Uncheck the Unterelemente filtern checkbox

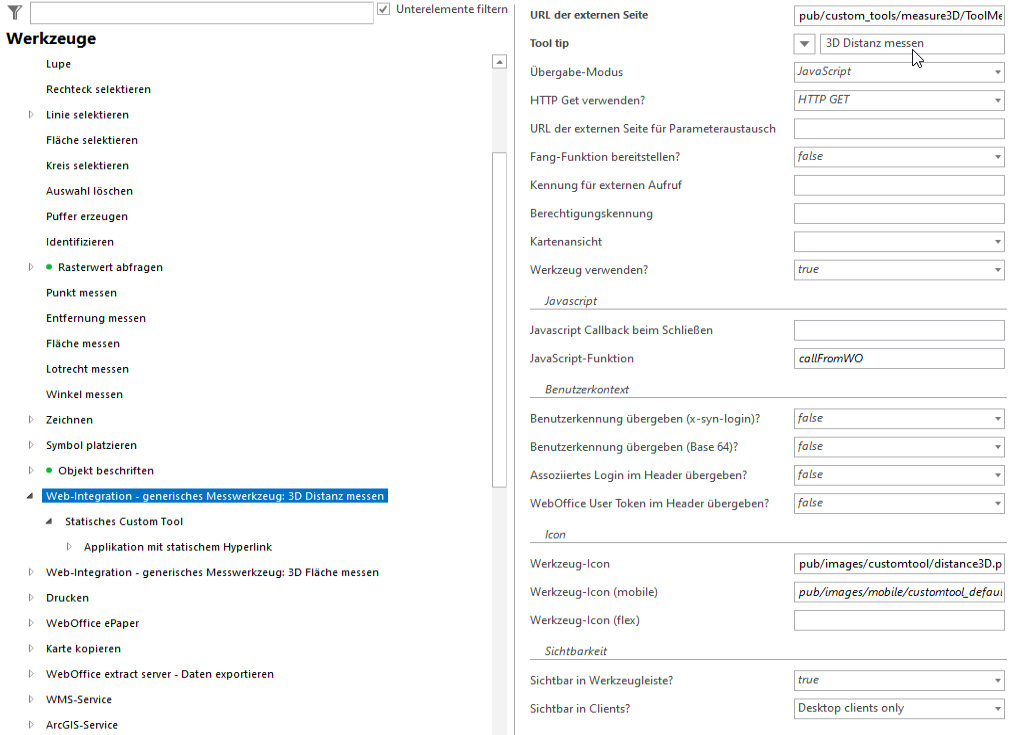tap(383, 8)
